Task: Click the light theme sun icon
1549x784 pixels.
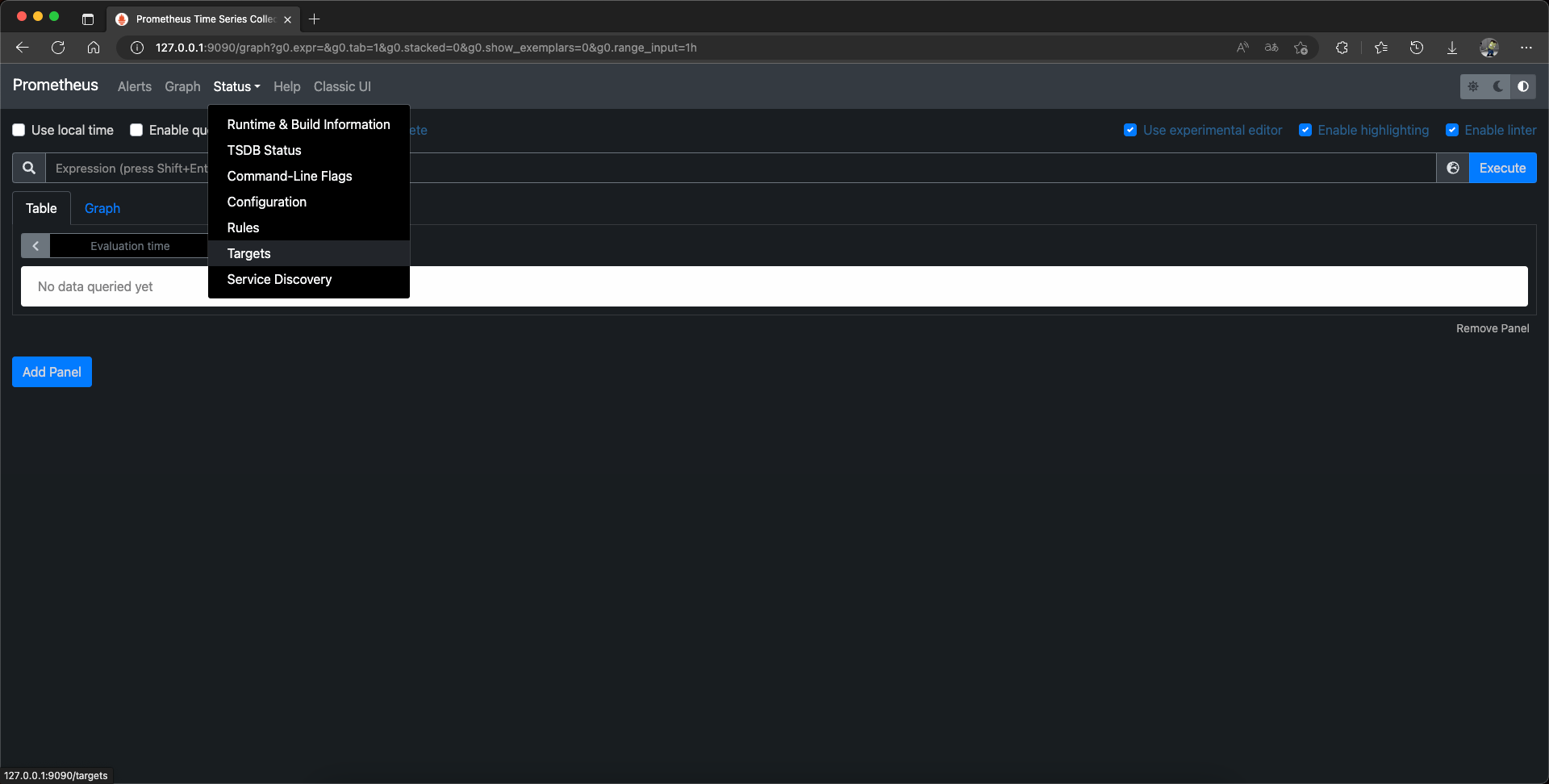Action: click(1473, 86)
